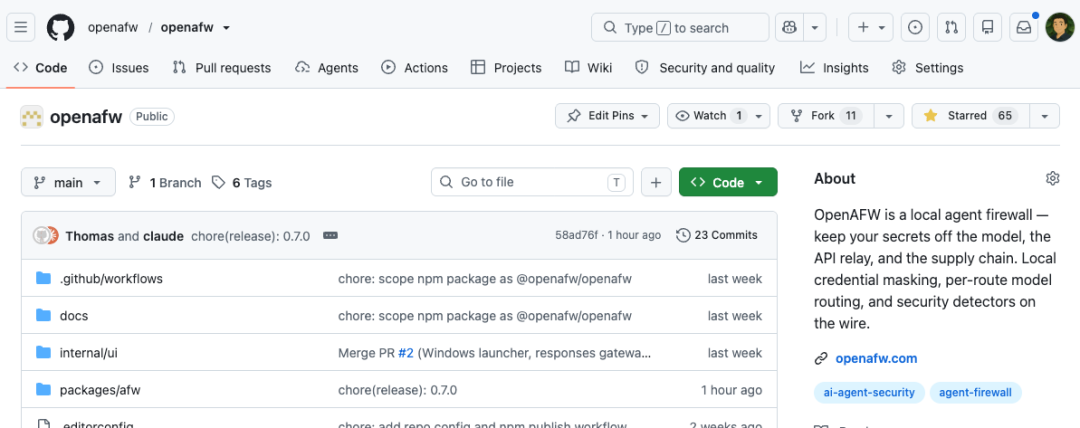
Task: Open the star lists caret
Action: click(1045, 116)
